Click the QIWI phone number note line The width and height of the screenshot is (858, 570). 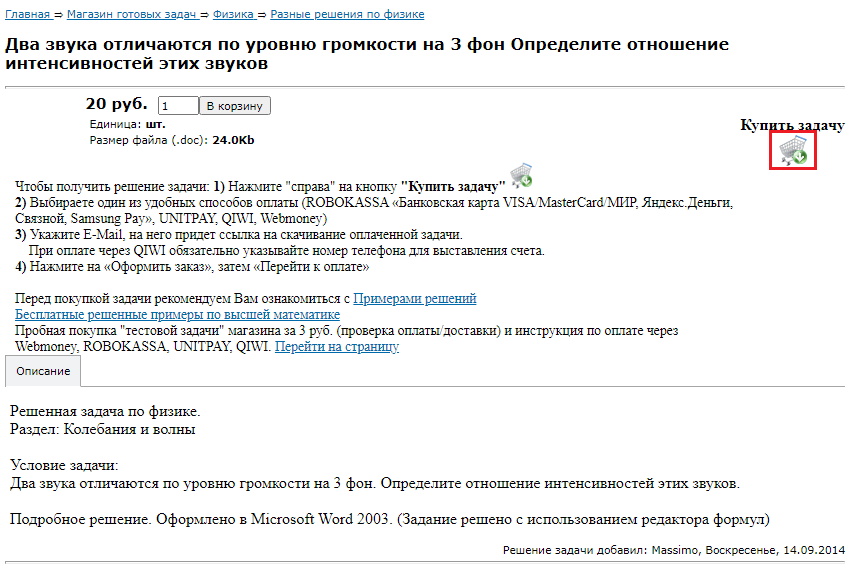click(287, 251)
